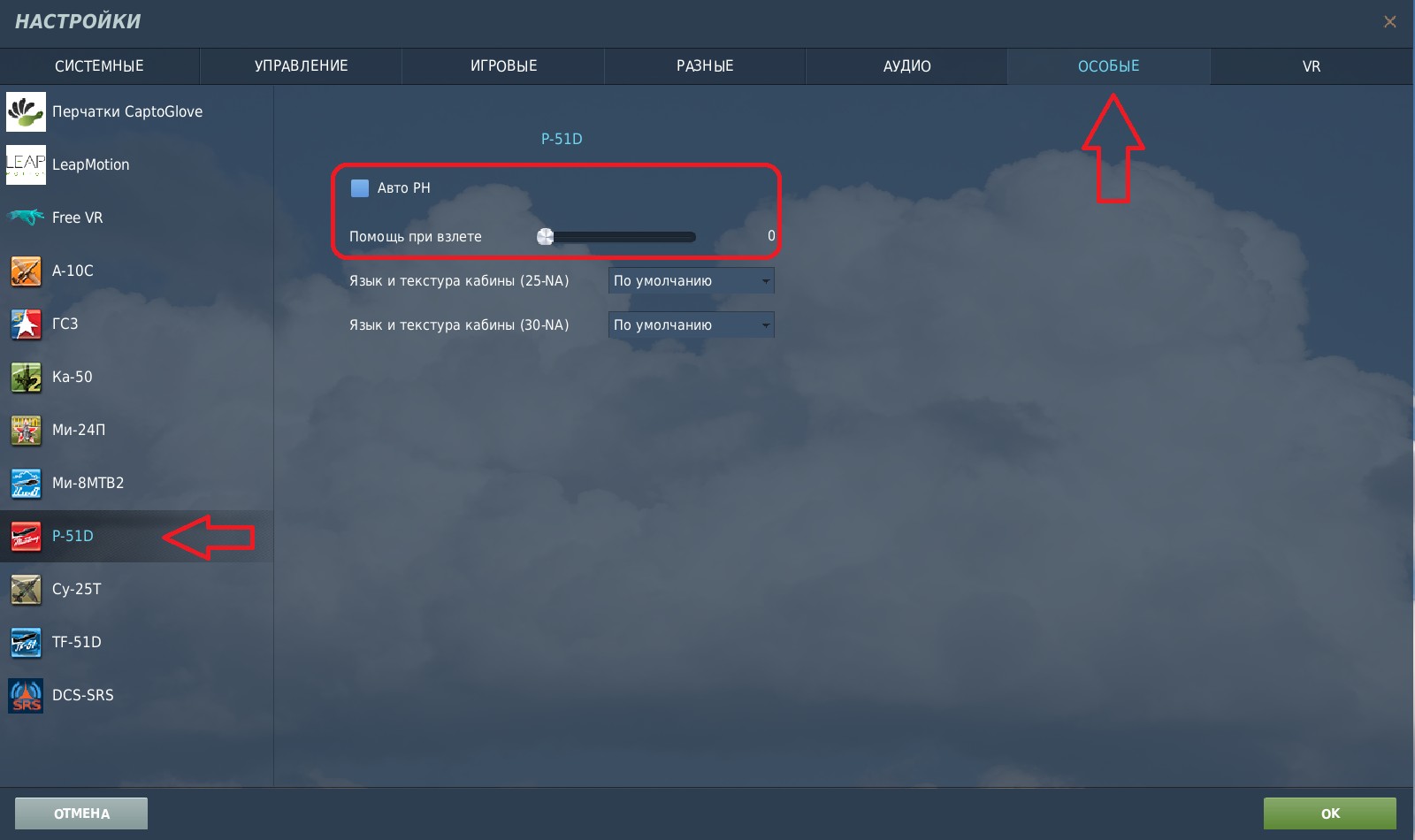Click the Free VR icon
The height and width of the screenshot is (840, 1415).
pos(26,218)
